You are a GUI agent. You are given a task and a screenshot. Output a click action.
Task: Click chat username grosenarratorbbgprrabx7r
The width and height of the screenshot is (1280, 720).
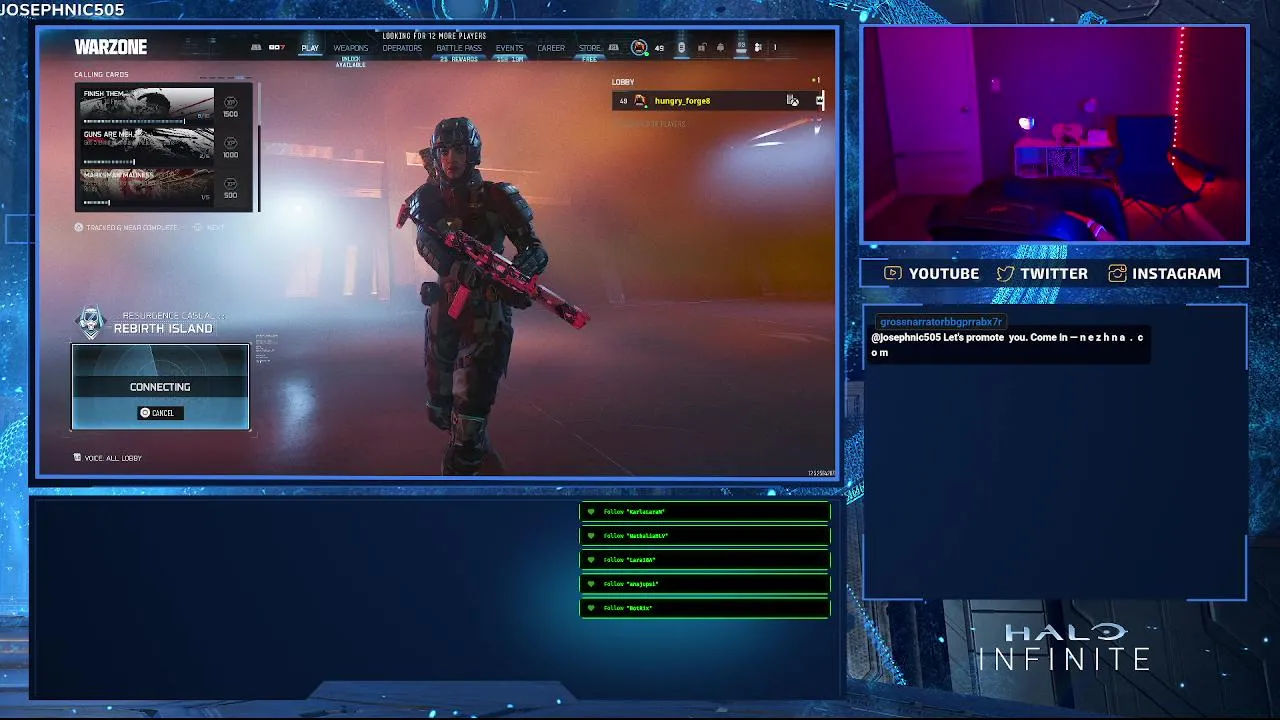[940, 322]
